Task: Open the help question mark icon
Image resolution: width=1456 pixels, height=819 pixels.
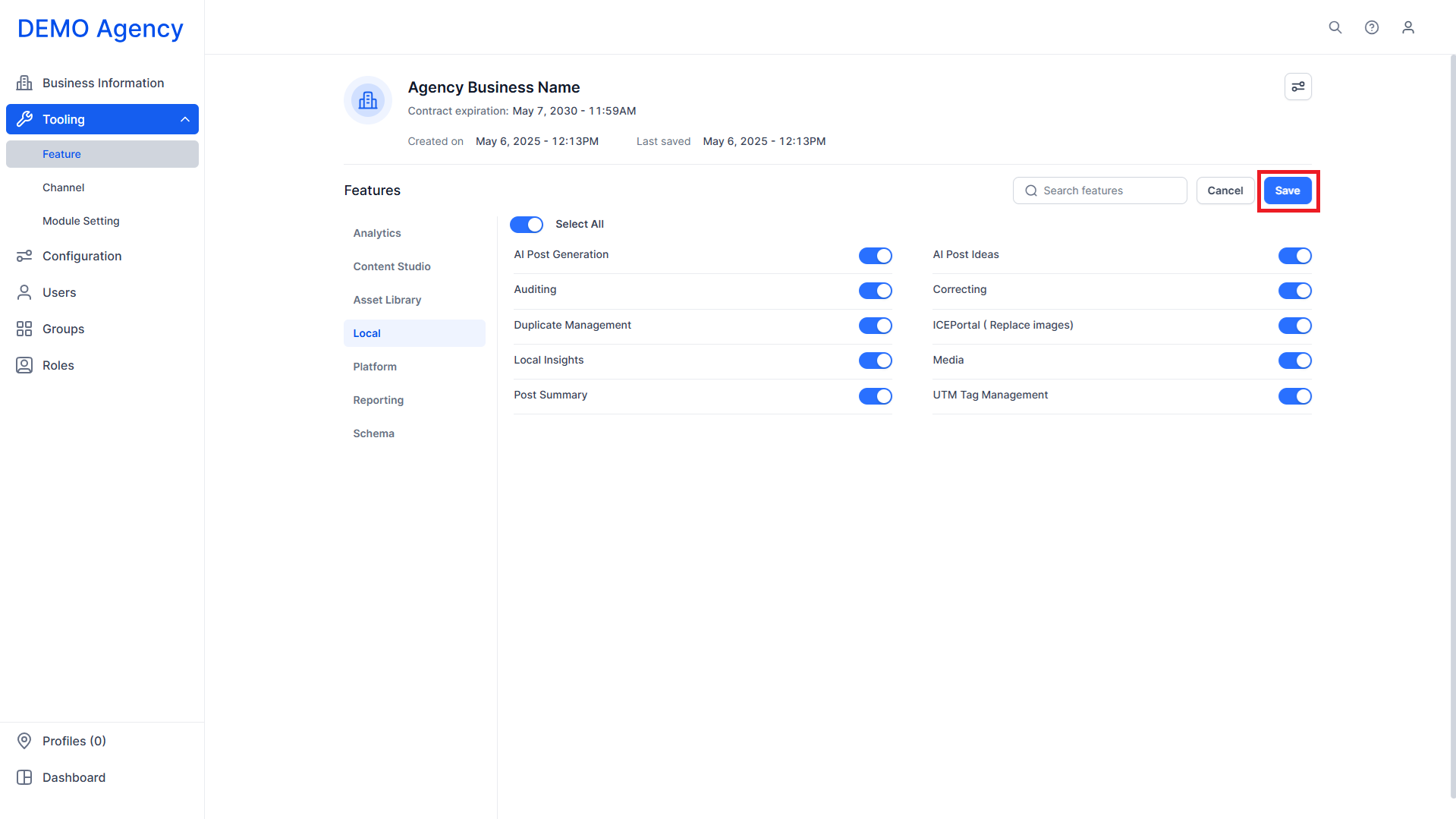Action: (x=1372, y=27)
